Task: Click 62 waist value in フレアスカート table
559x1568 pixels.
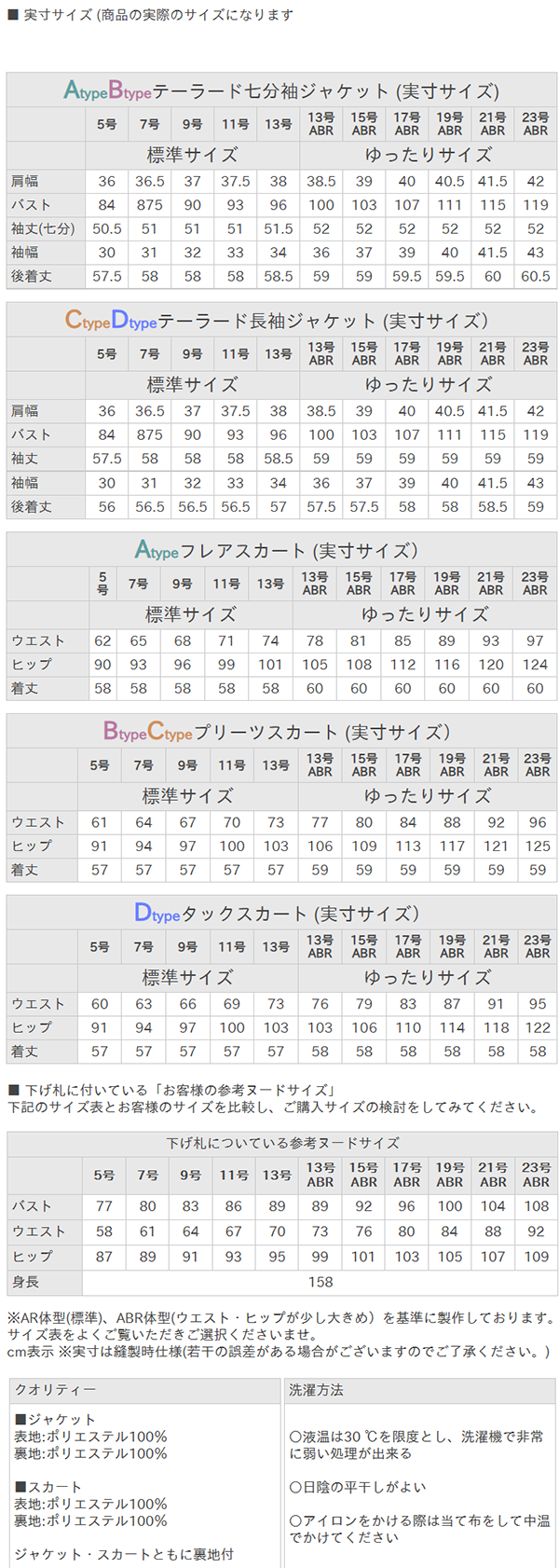Action: point(102,640)
